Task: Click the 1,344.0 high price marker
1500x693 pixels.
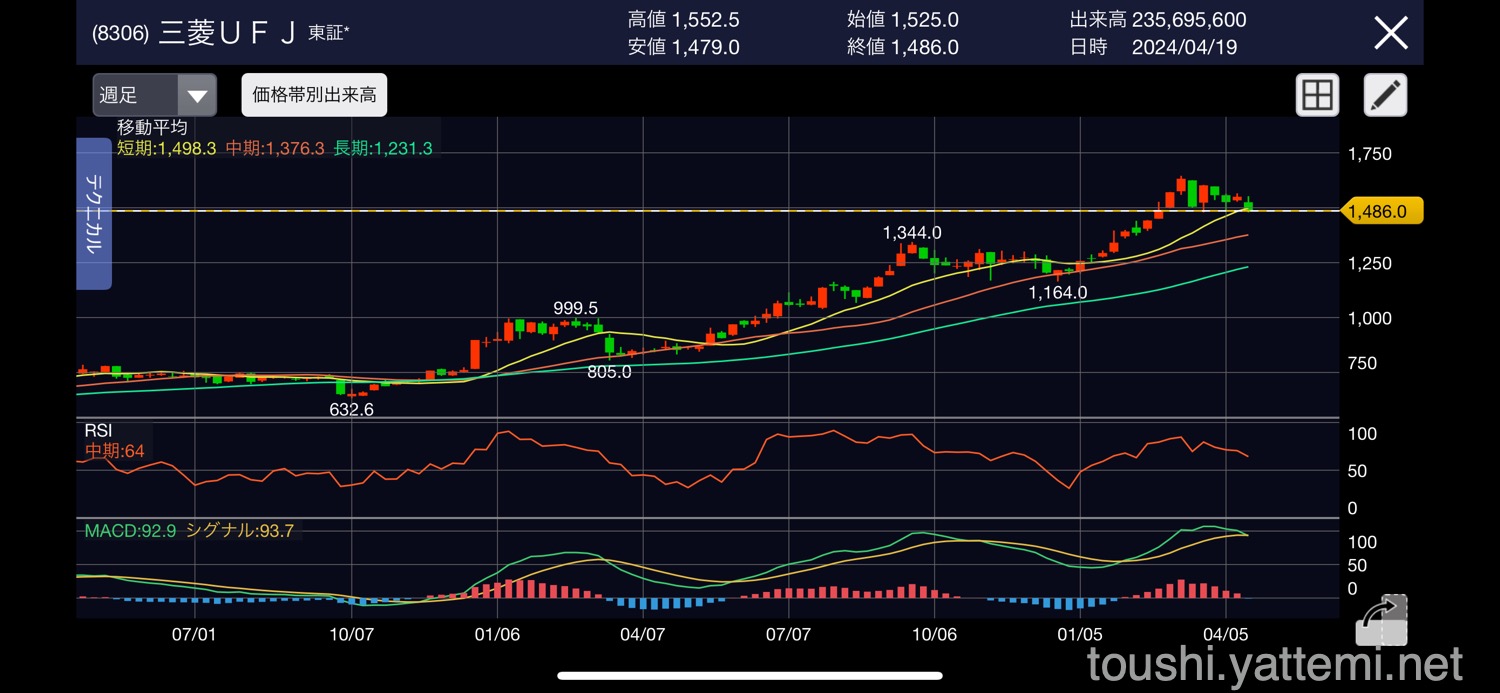Action: pos(911,233)
